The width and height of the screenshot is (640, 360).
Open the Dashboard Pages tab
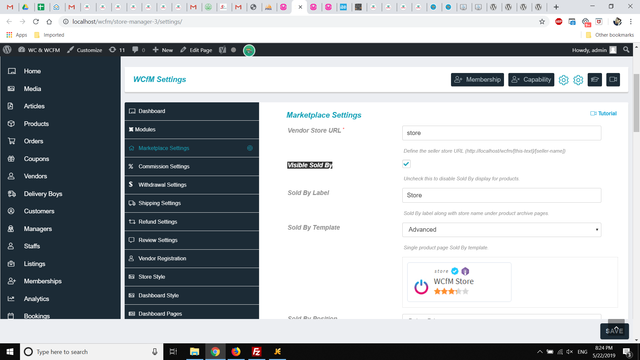click(192, 313)
